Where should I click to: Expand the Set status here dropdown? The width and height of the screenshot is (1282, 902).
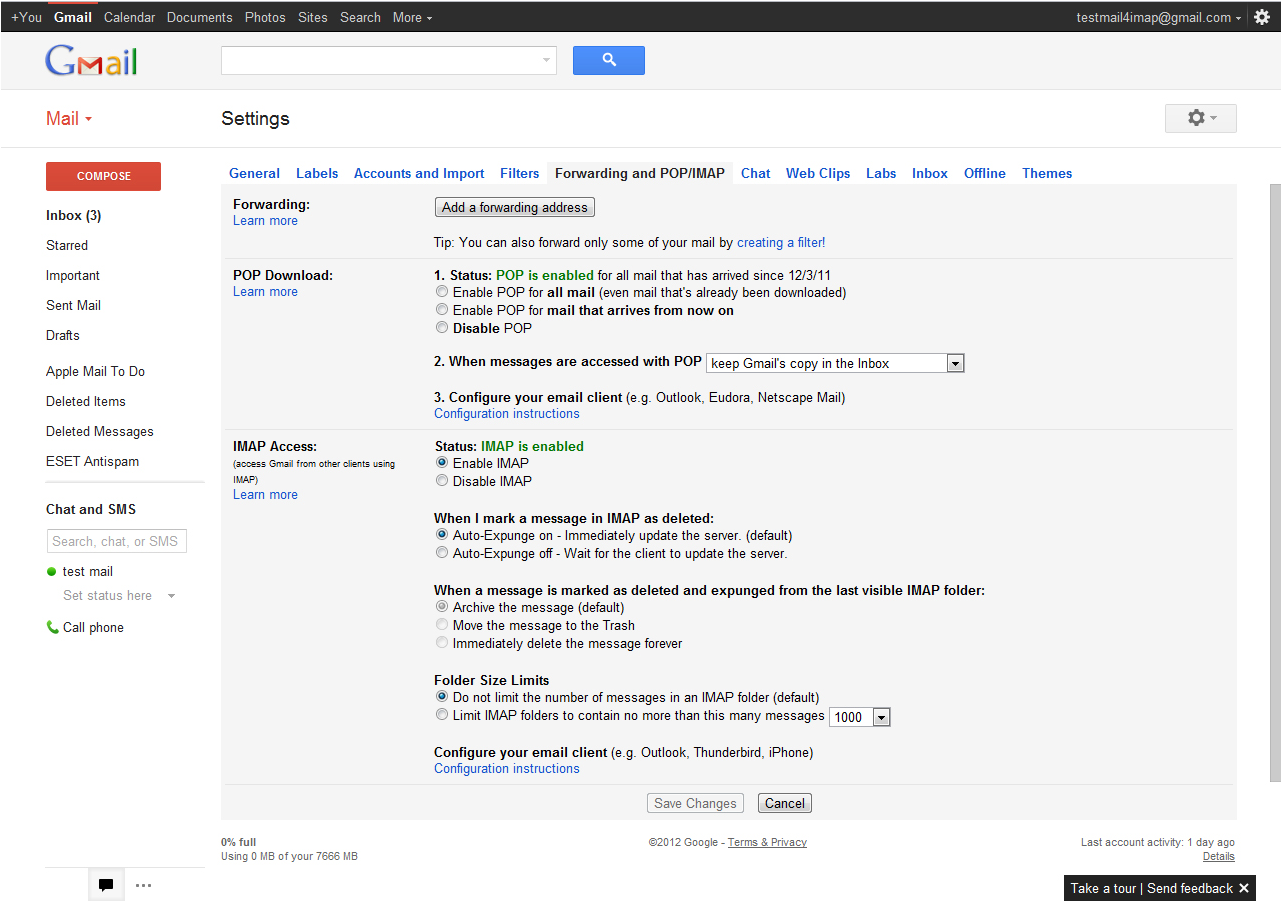(x=171, y=596)
